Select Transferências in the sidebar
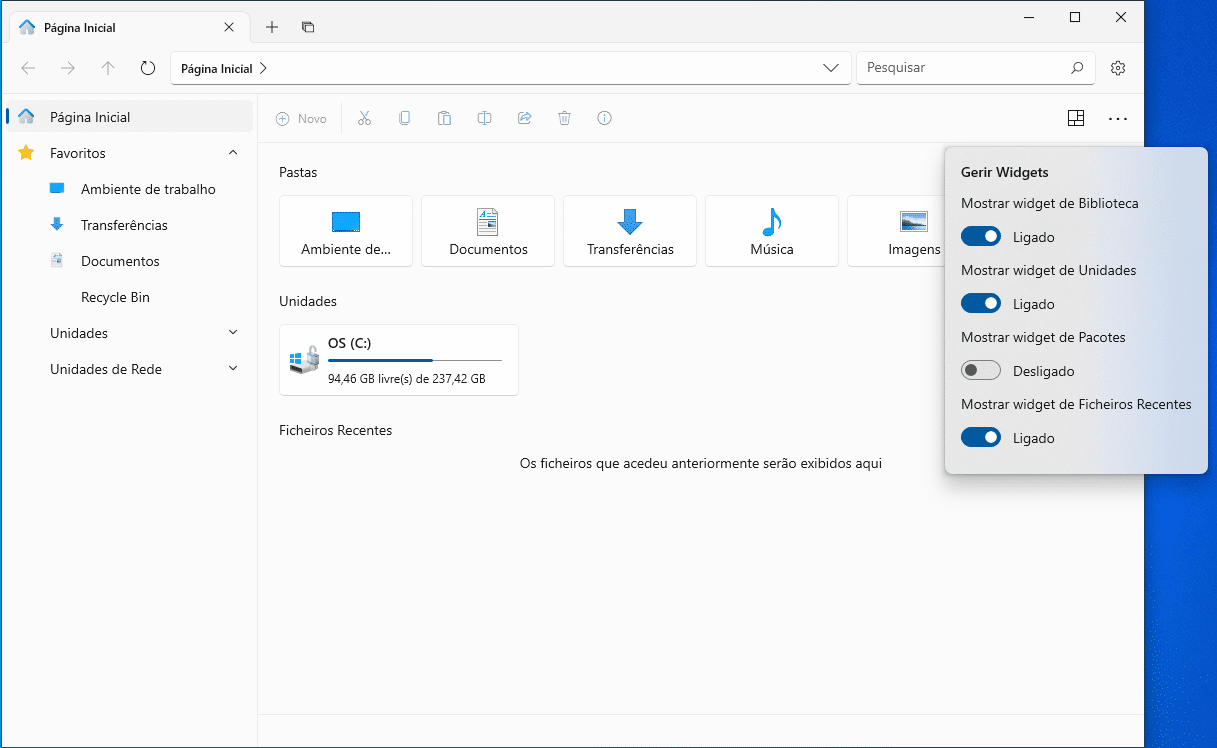The width and height of the screenshot is (1217, 748). tap(124, 225)
